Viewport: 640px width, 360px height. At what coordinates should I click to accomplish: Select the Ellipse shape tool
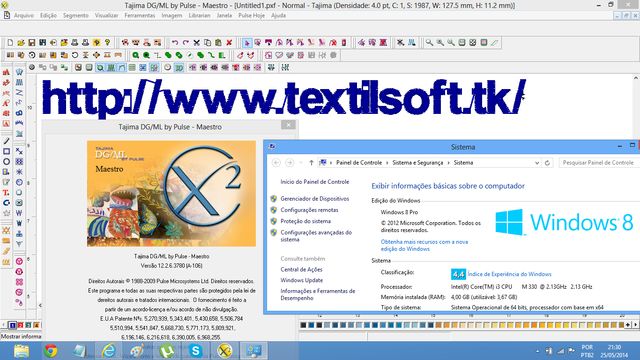click(x=6, y=162)
